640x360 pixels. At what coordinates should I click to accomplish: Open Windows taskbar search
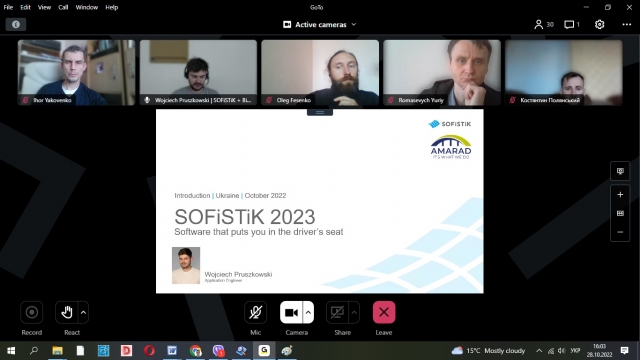pos(34,351)
